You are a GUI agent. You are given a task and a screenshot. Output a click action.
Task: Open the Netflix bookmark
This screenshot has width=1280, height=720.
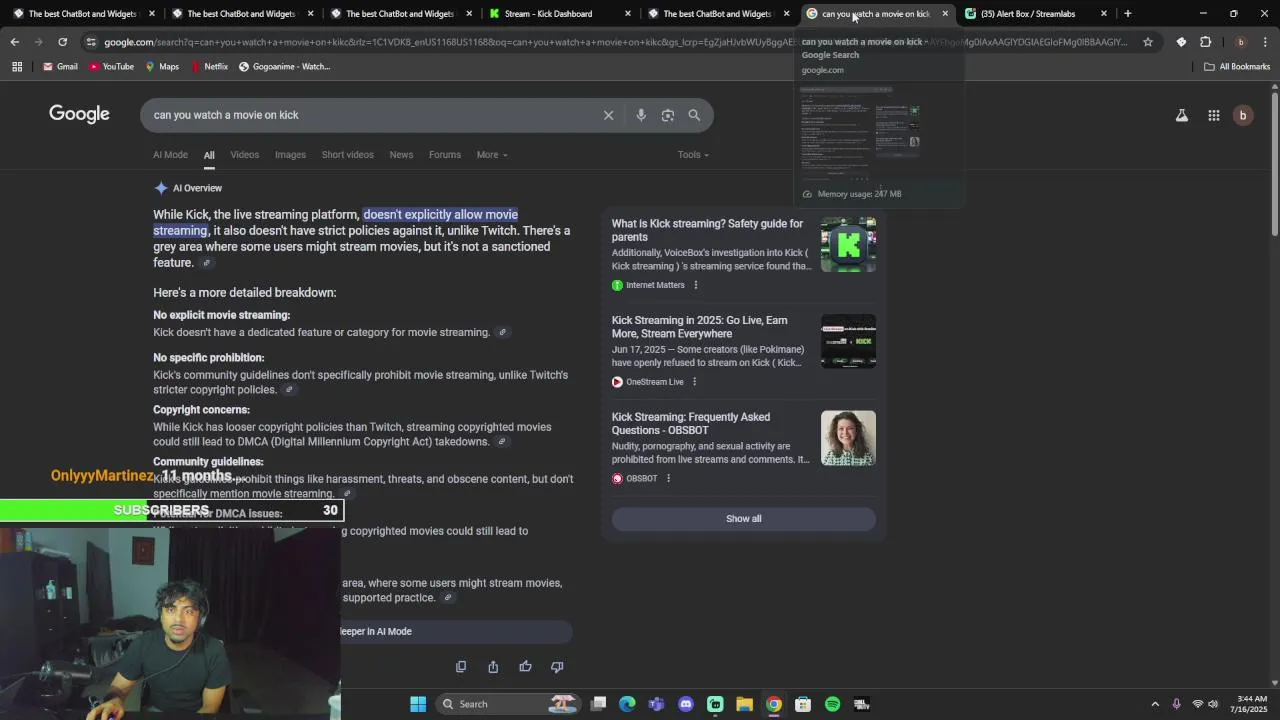coord(209,67)
